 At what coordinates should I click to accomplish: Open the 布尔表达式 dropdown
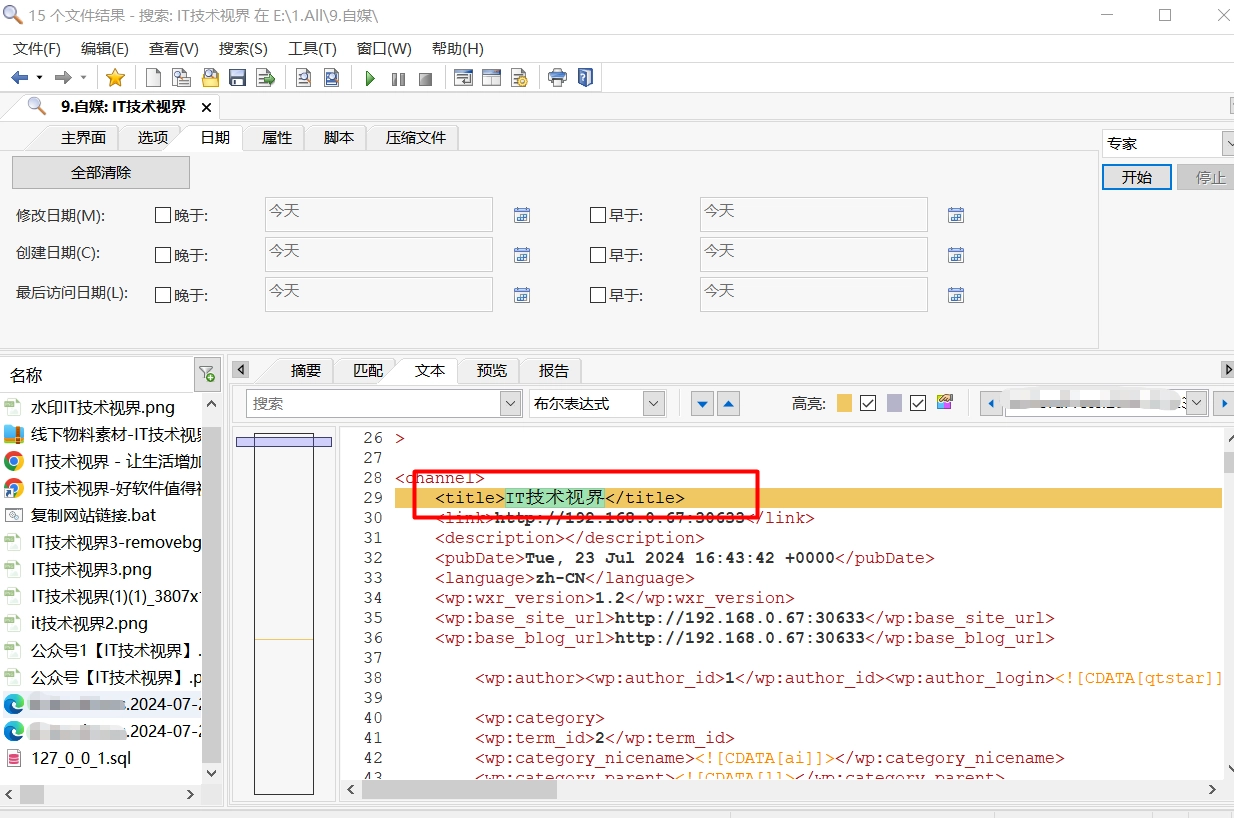654,404
